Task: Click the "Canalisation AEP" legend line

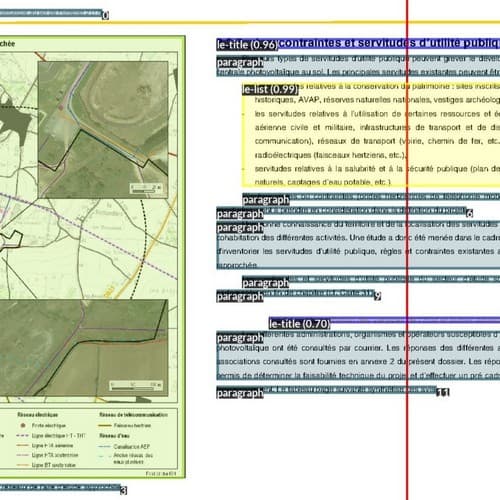Action: click(x=105, y=446)
